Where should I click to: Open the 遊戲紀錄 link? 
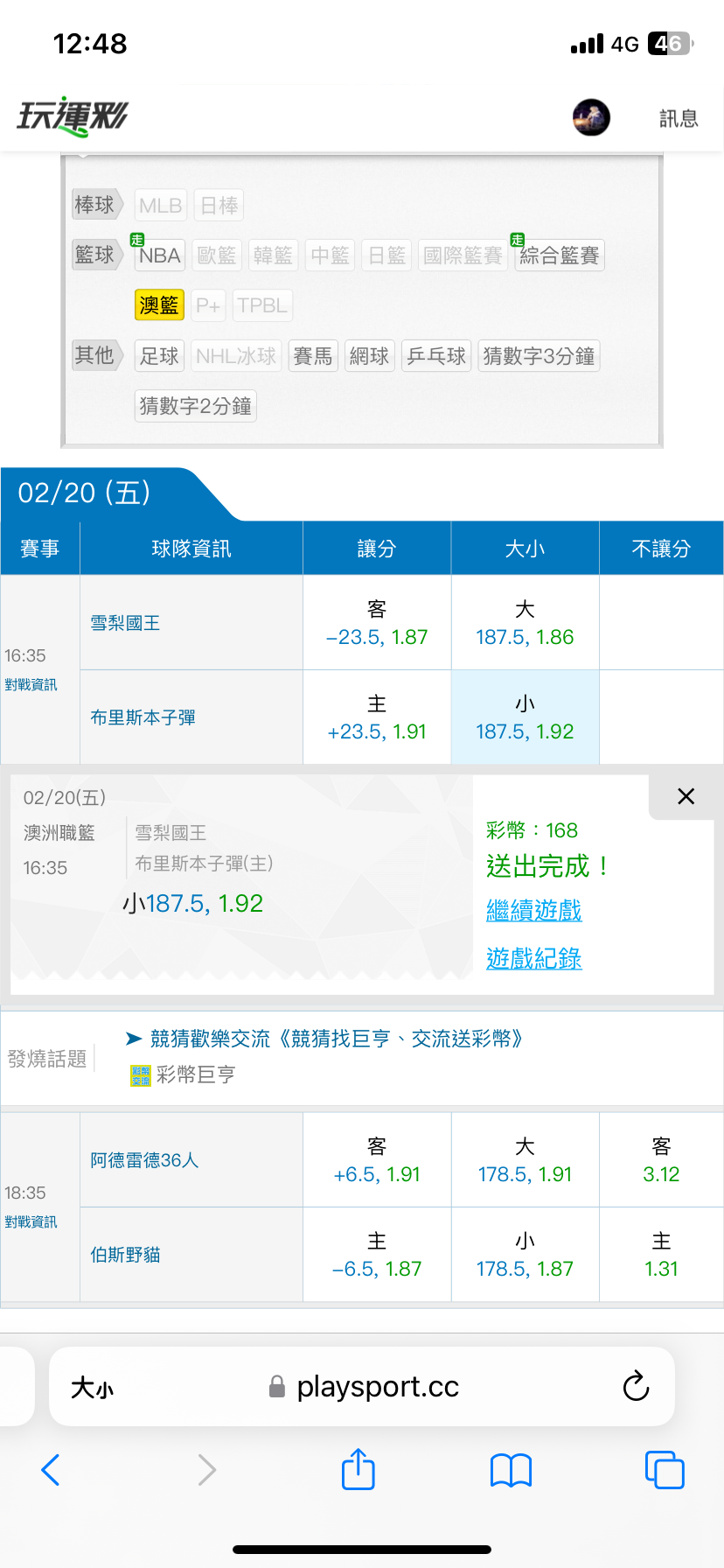click(x=533, y=959)
